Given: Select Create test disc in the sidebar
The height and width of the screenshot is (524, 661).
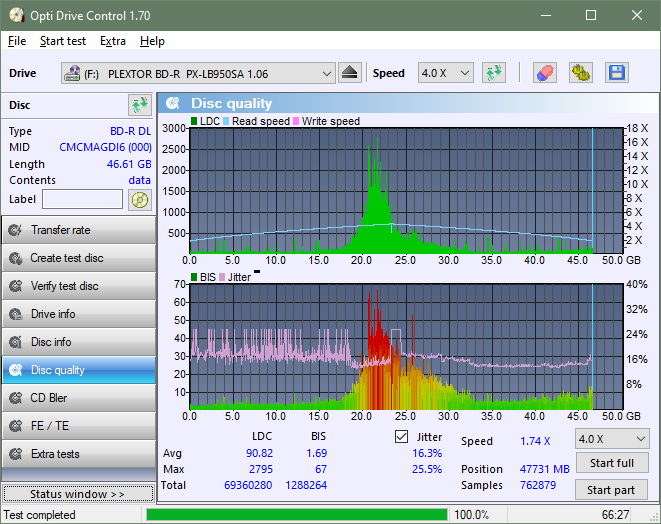Looking at the screenshot, I should [79, 258].
